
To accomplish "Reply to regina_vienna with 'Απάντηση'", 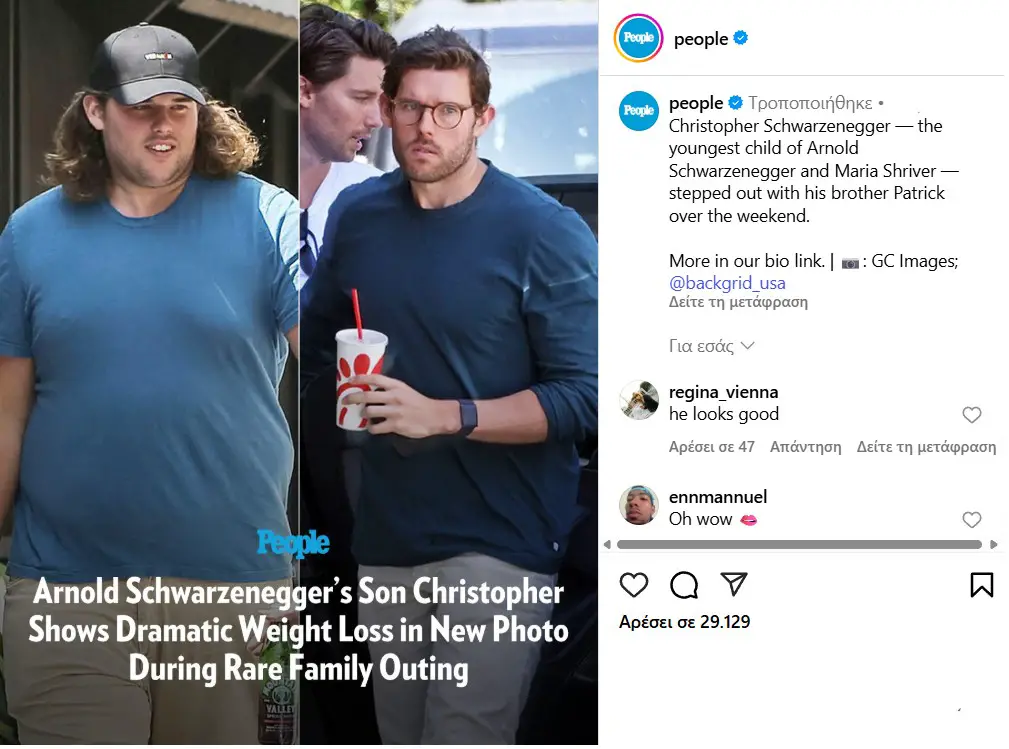I will pyautogui.click(x=806, y=447).
